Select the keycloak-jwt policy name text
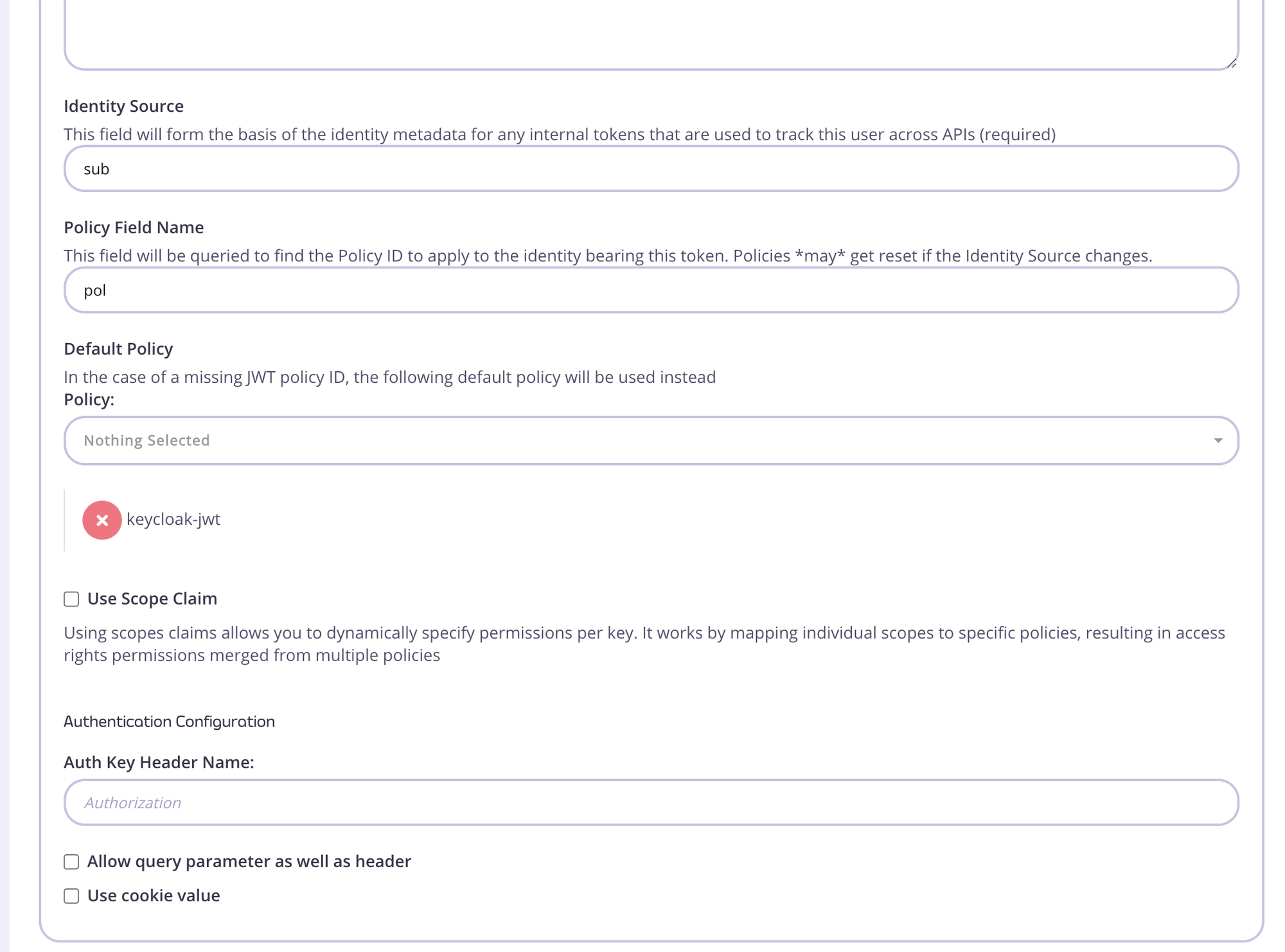This screenshot has width=1285, height=952. [173, 519]
